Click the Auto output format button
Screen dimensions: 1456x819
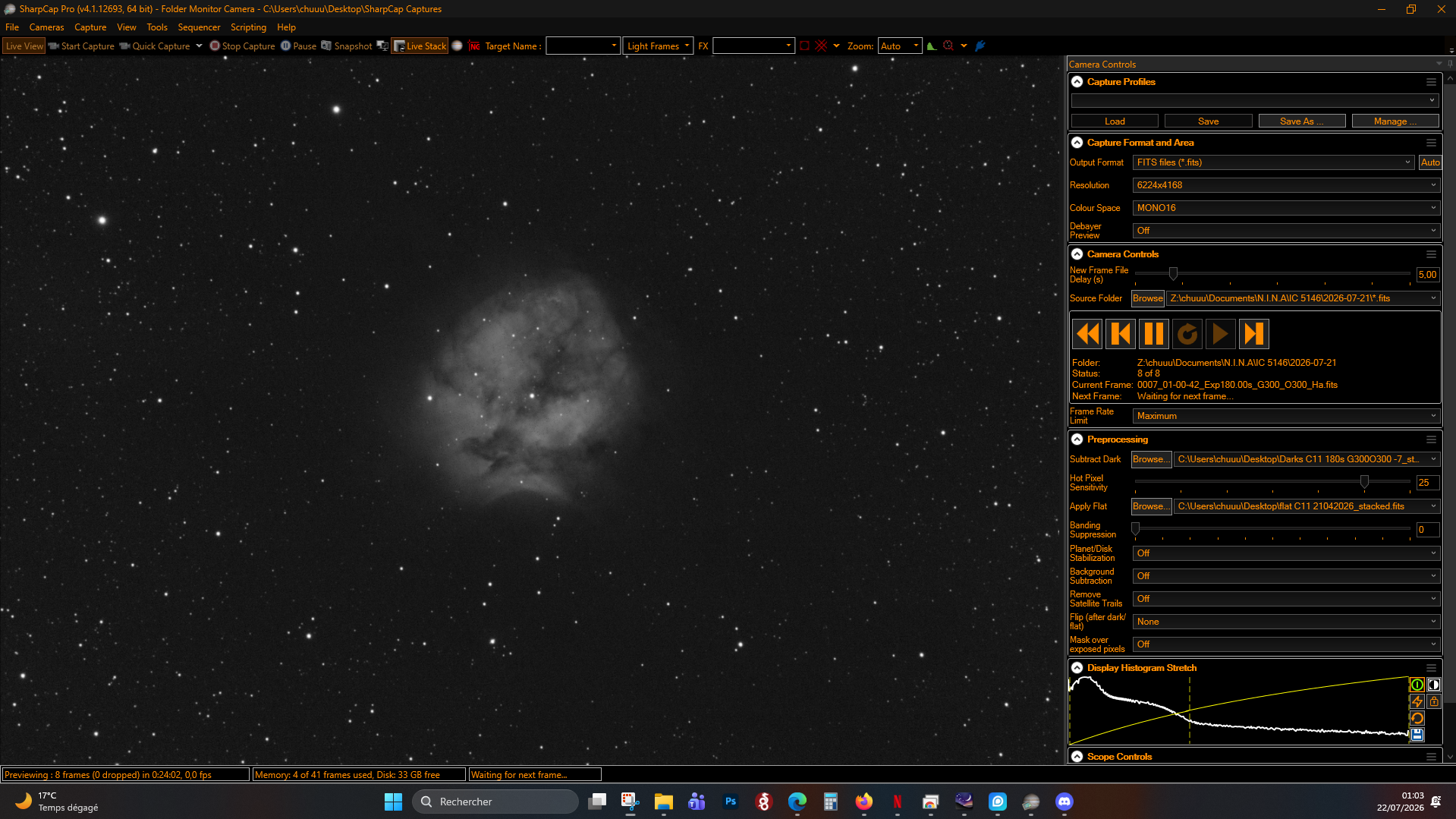[x=1429, y=162]
